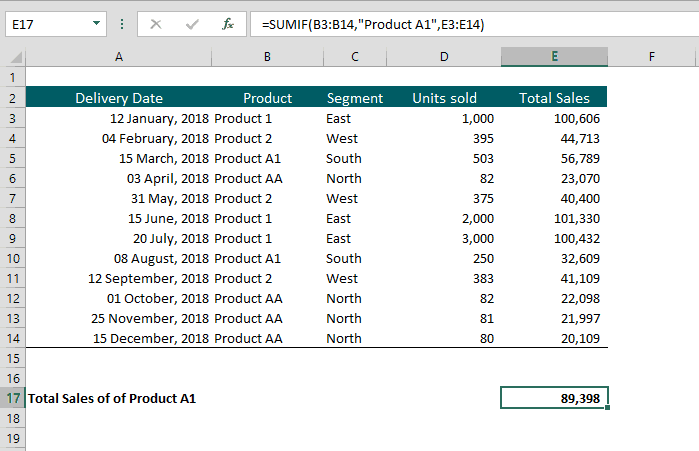Select cell with 15 June, 2018
699x451 pixels.
tap(119, 218)
